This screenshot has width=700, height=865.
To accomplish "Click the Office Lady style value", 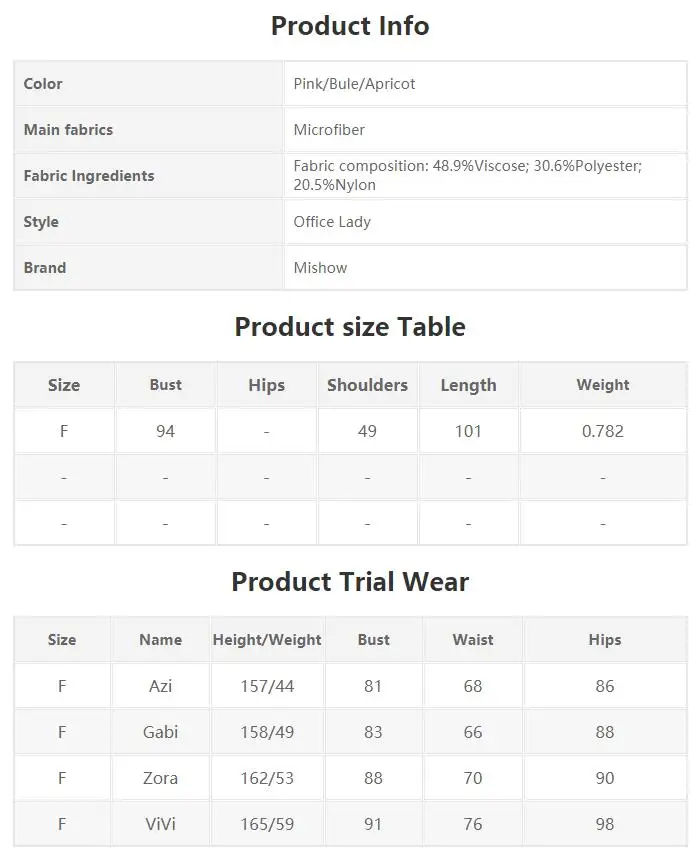I will point(332,222).
